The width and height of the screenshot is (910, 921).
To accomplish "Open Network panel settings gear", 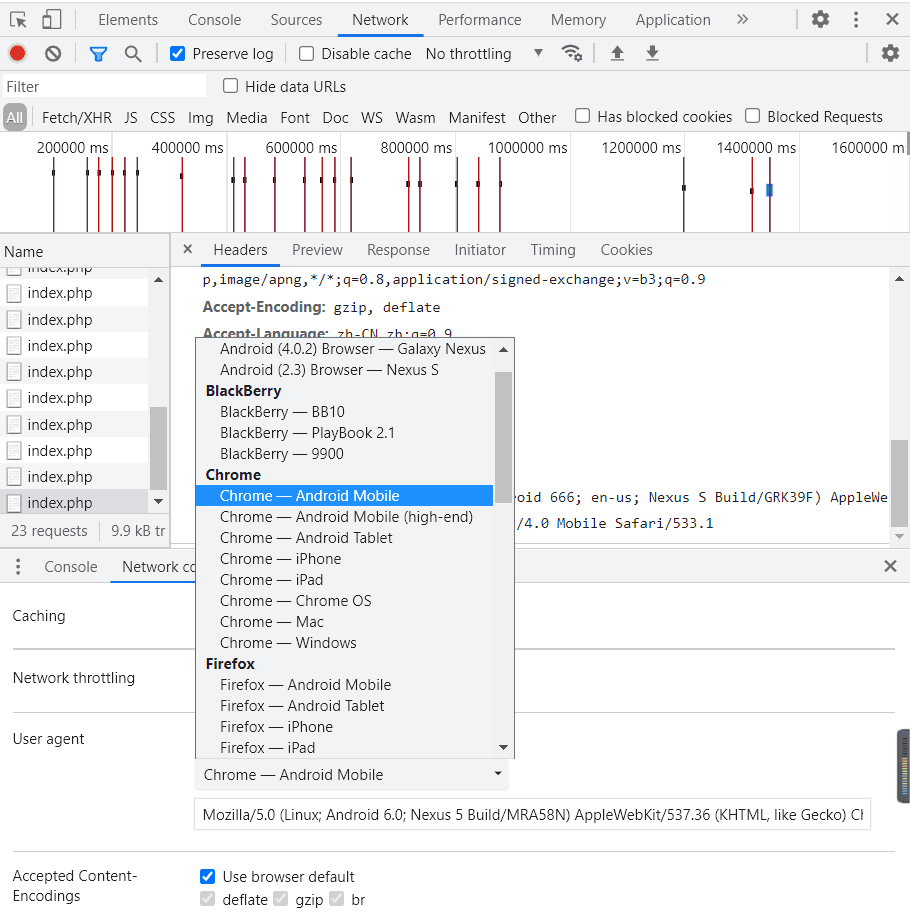I will tap(890, 53).
